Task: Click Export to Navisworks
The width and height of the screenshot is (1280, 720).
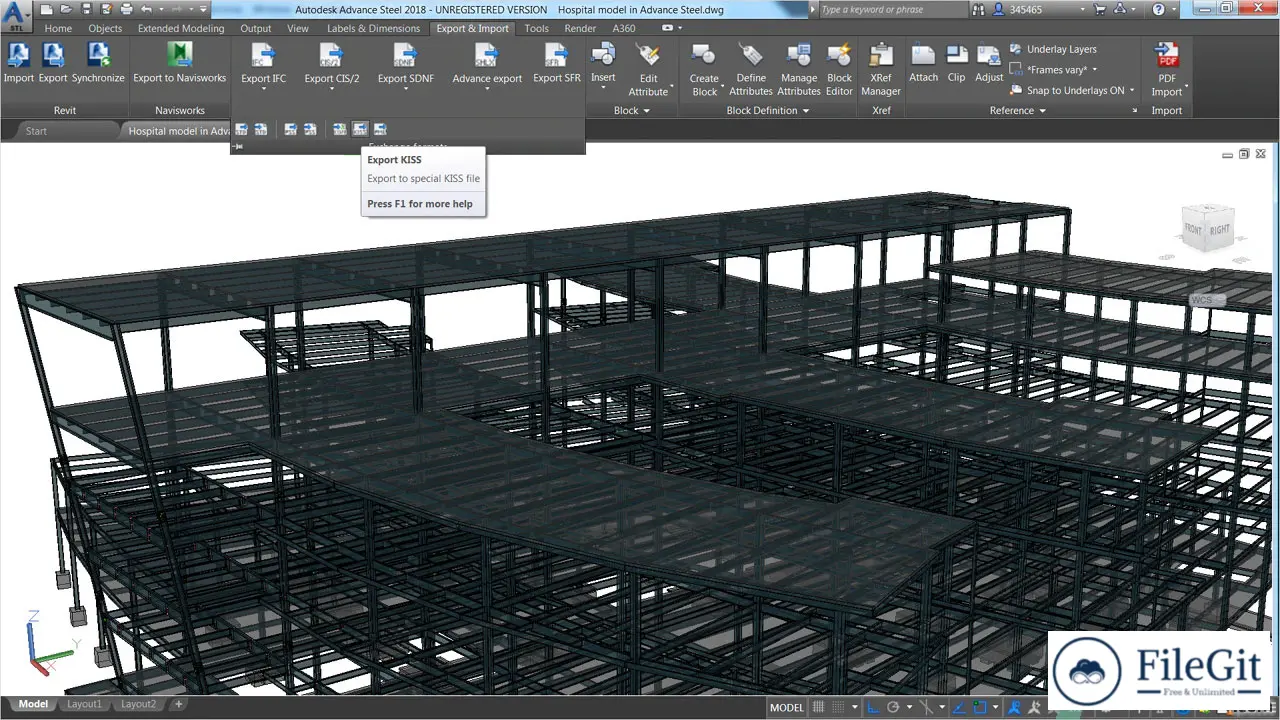Action: point(180,62)
